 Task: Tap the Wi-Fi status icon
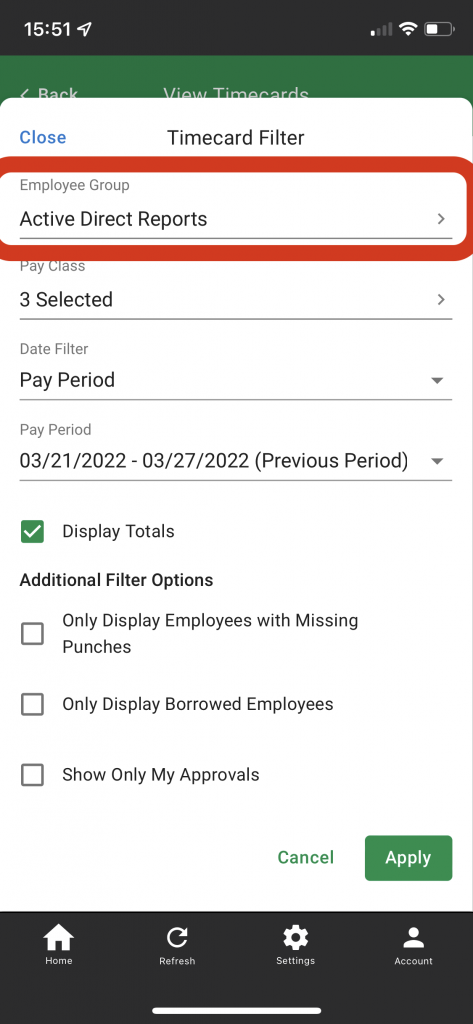[x=409, y=29]
